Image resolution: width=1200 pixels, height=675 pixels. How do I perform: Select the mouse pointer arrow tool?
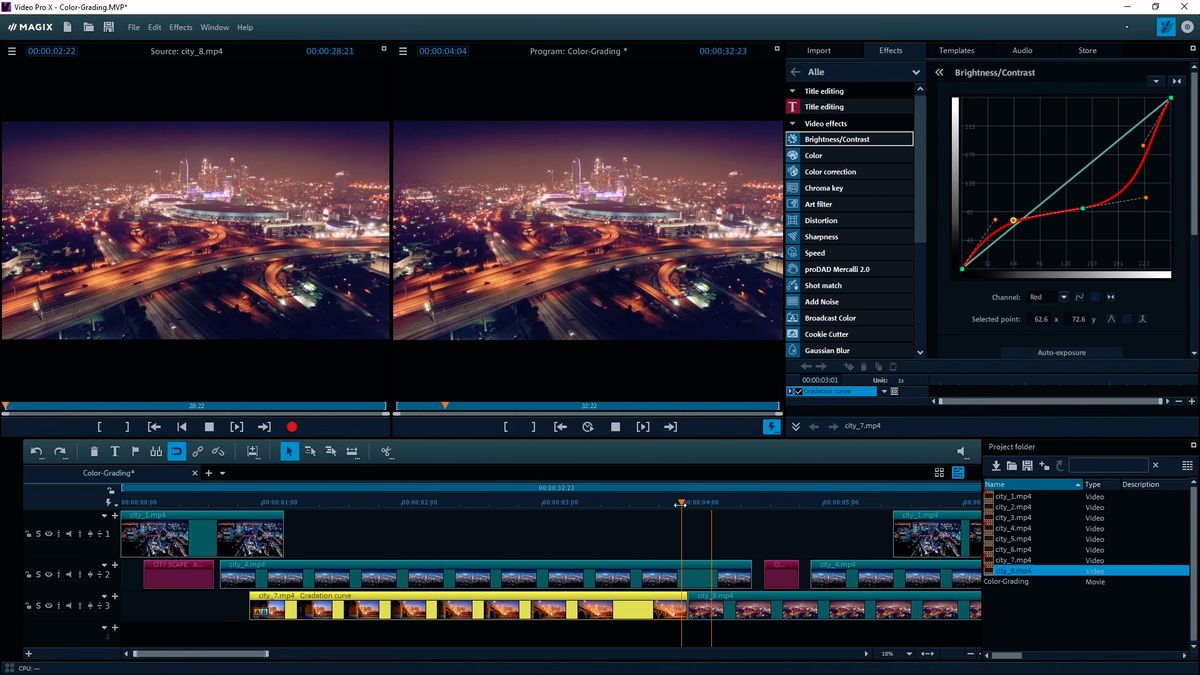(x=289, y=452)
